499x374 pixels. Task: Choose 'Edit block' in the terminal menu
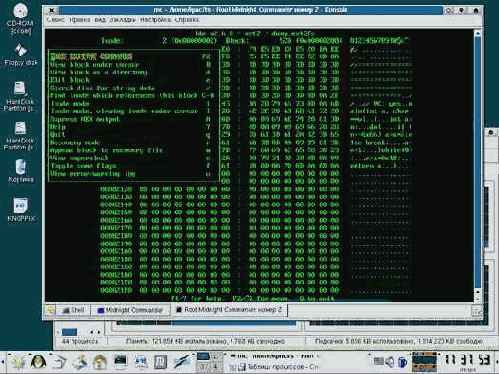click(x=131, y=80)
